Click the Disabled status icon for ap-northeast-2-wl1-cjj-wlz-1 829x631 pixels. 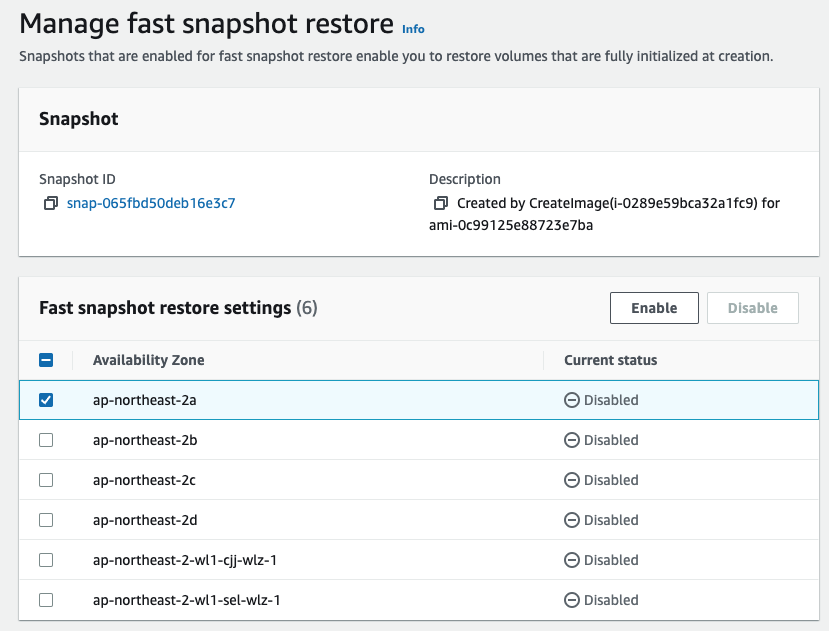(572, 560)
